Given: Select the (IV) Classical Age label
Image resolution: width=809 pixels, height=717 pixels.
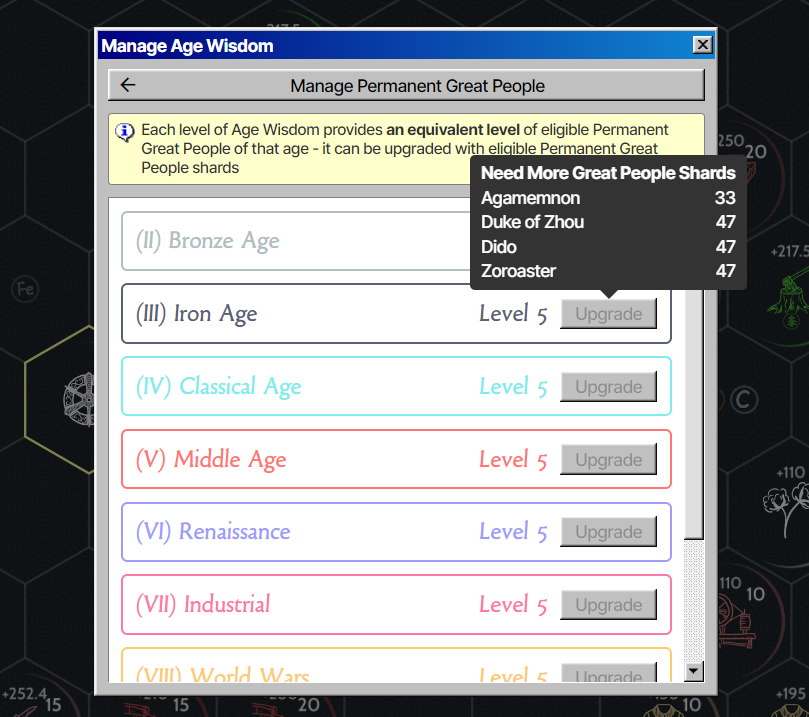Looking at the screenshot, I should click(218, 386).
